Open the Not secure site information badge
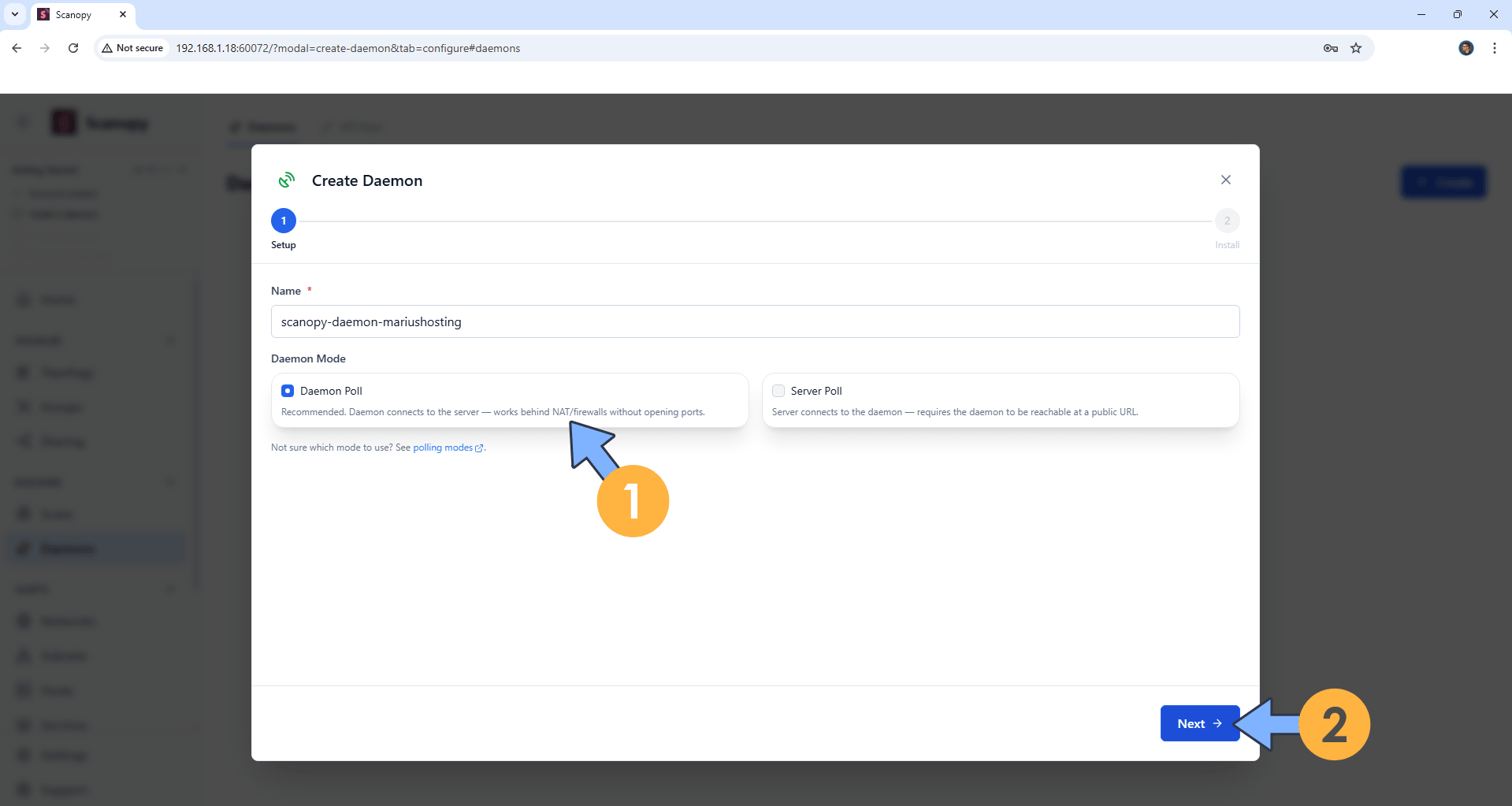Image resolution: width=1512 pixels, height=806 pixels. pyautogui.click(x=132, y=48)
